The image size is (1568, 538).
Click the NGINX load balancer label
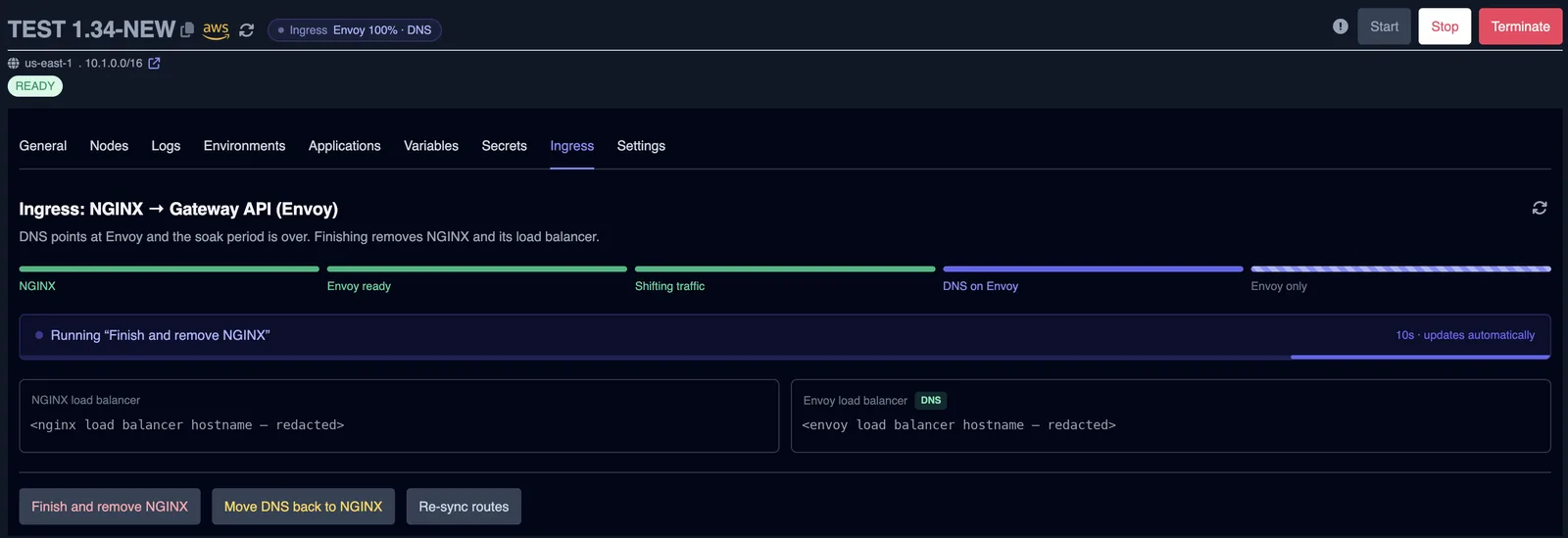85,400
